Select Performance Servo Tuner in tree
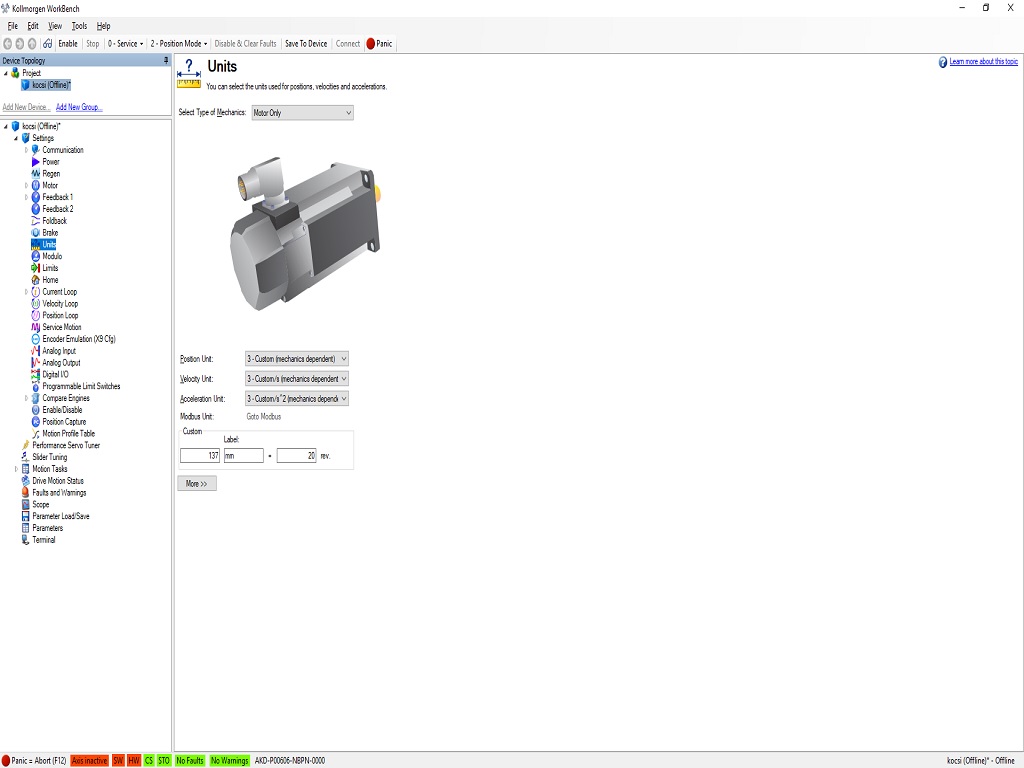This screenshot has width=1024, height=768. [66, 445]
